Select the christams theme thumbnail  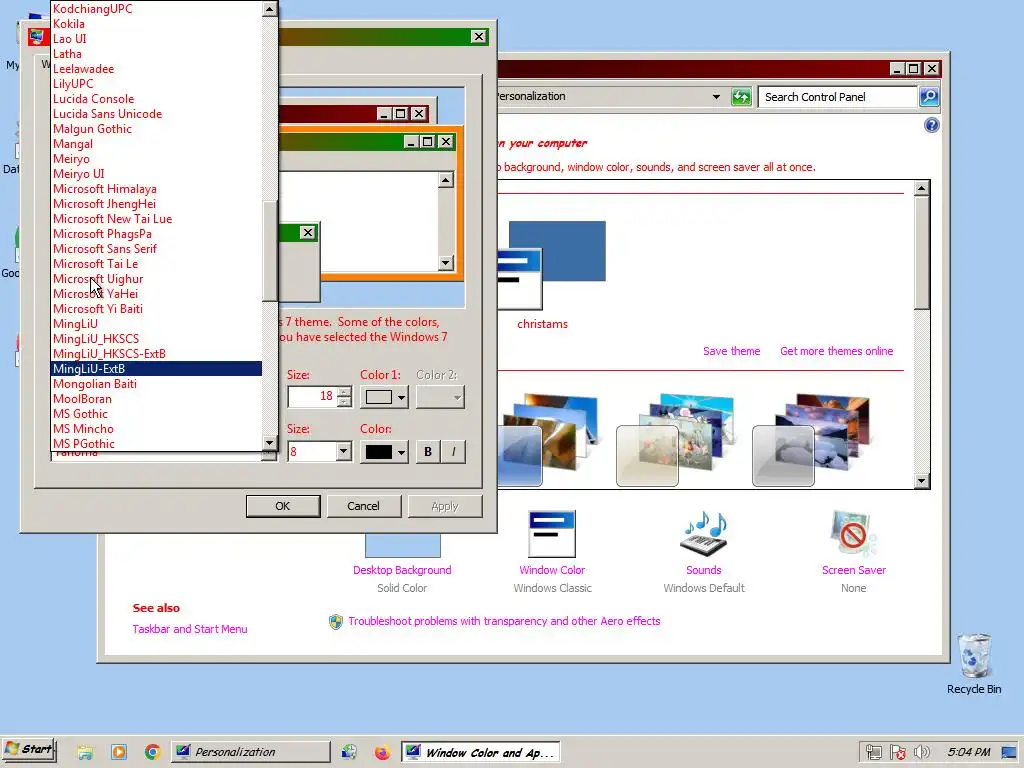click(552, 264)
